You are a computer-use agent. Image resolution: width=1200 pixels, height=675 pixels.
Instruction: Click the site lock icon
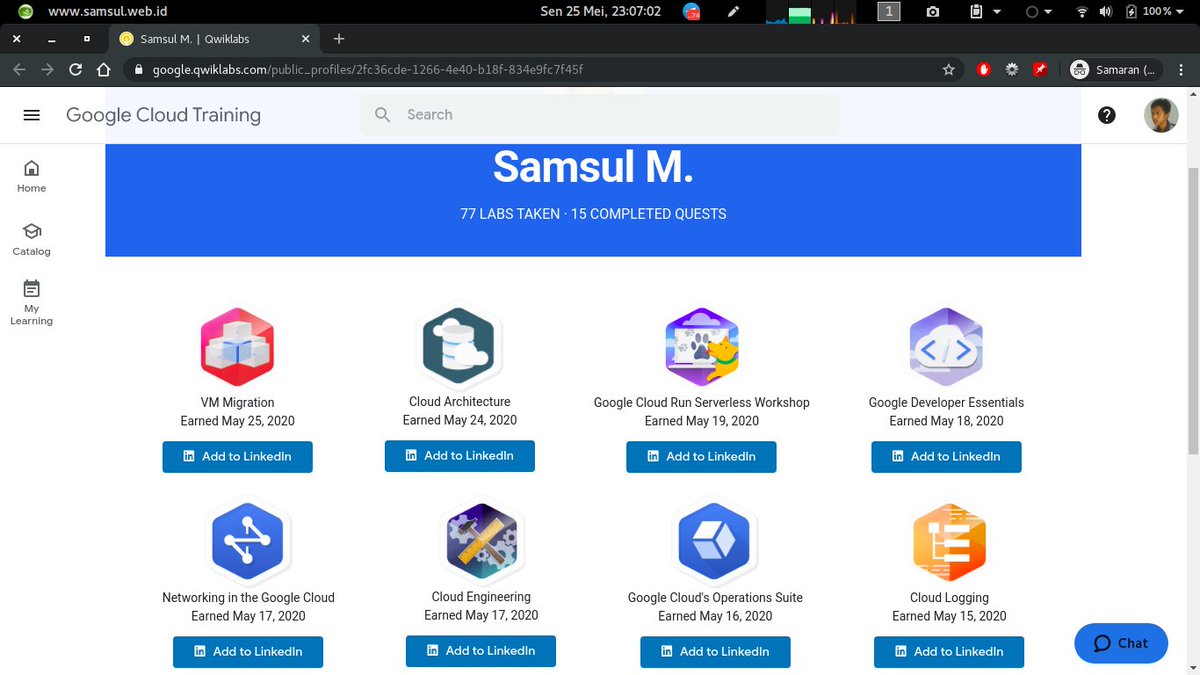[138, 70]
